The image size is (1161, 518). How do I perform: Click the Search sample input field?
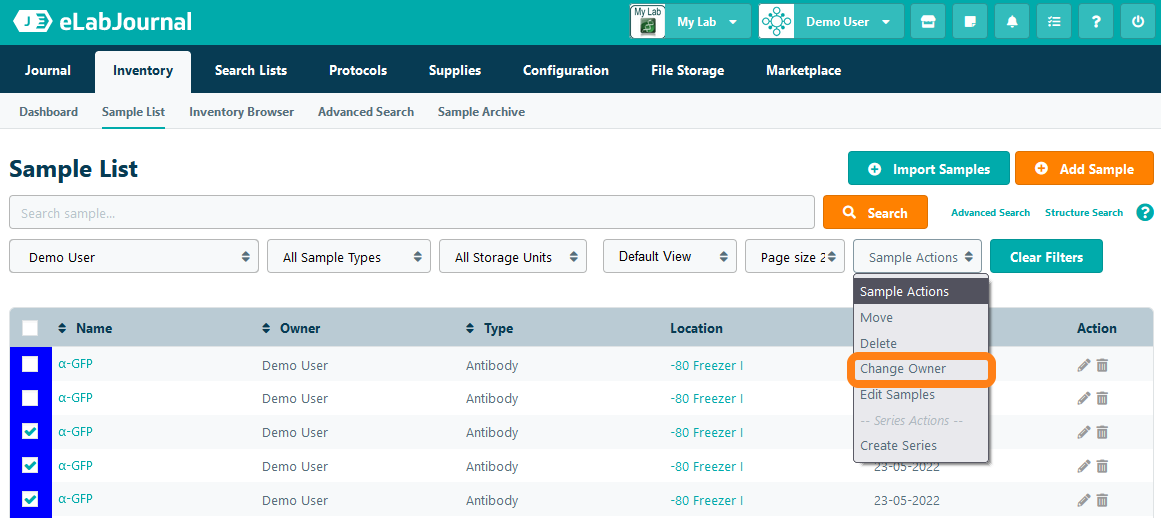(411, 213)
